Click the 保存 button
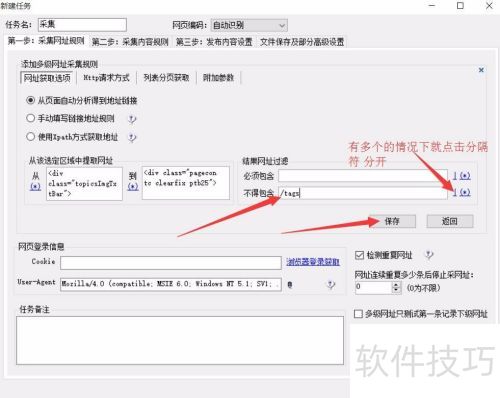This screenshot has width=500, height=398. point(392,221)
